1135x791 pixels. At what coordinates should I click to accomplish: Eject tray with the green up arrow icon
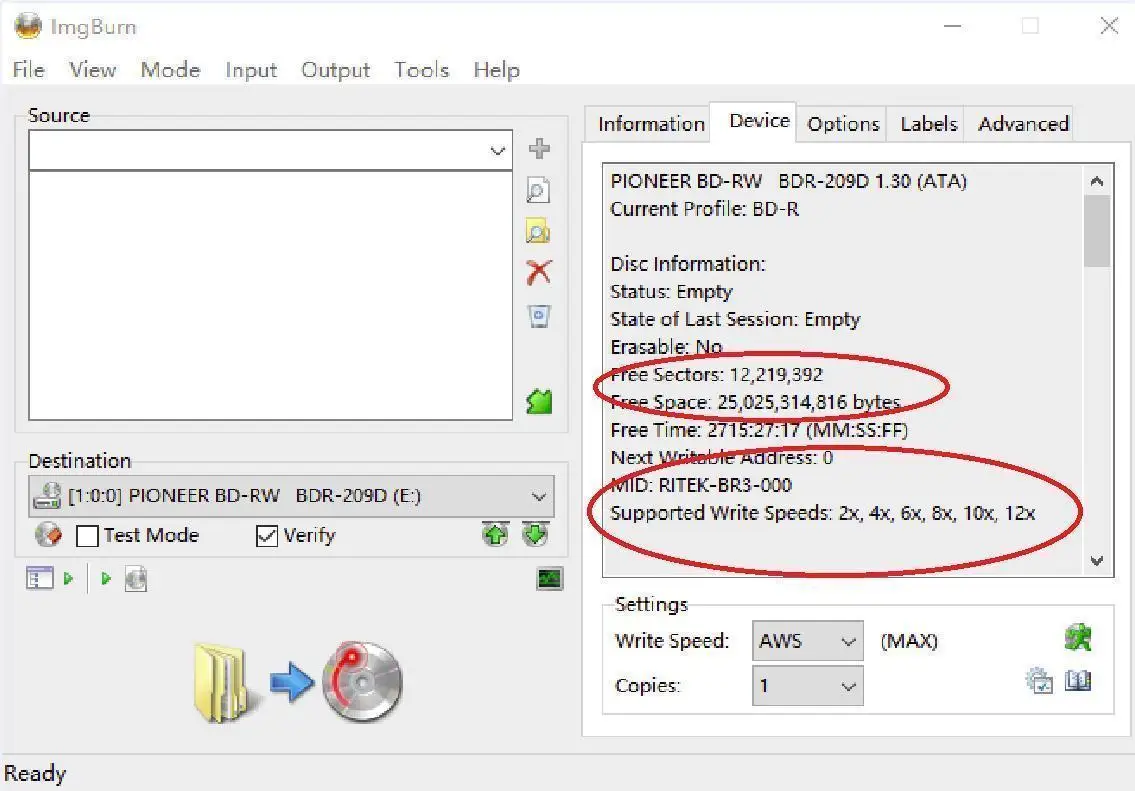495,535
